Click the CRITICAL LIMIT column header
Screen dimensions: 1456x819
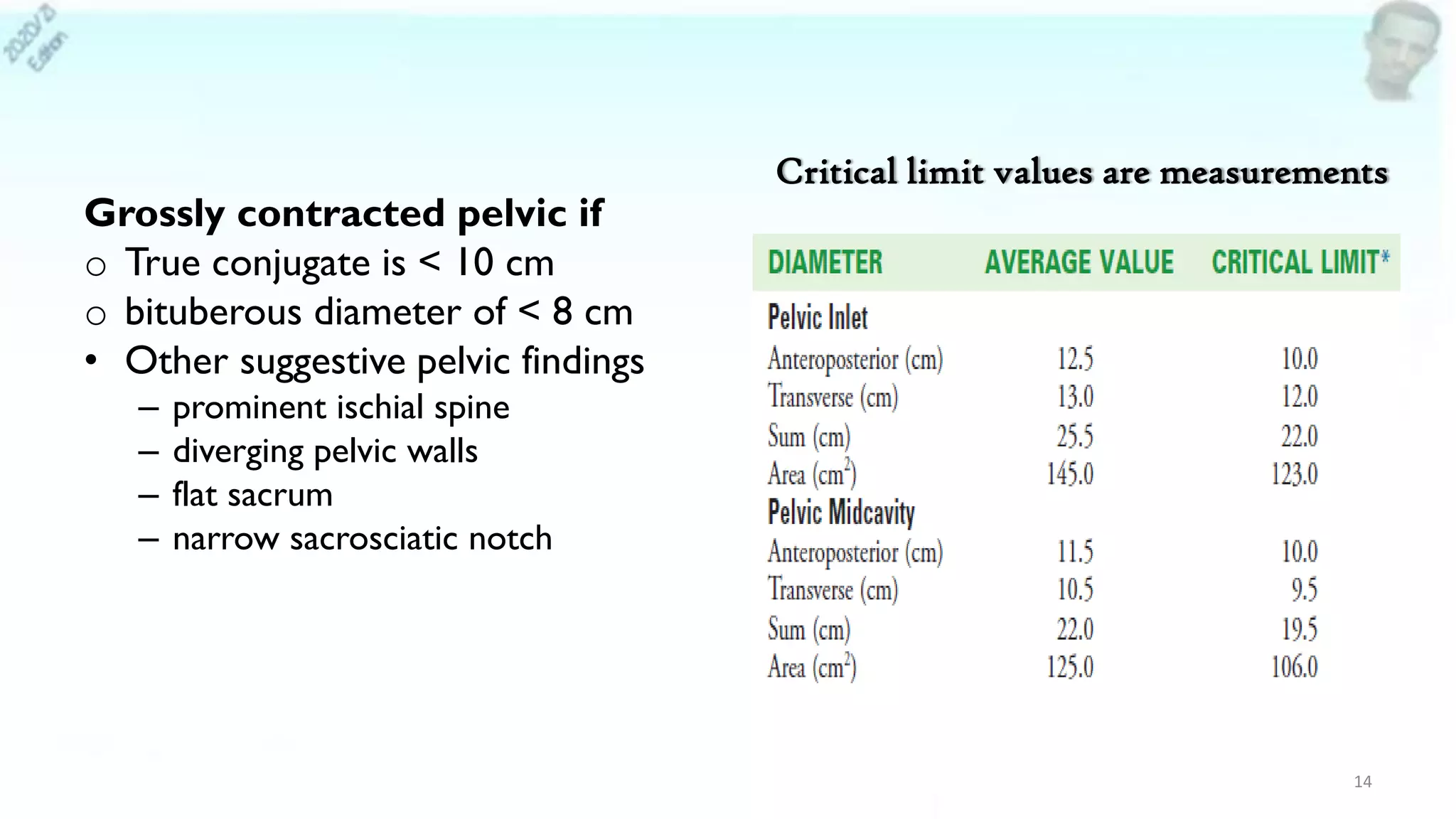(1300, 262)
